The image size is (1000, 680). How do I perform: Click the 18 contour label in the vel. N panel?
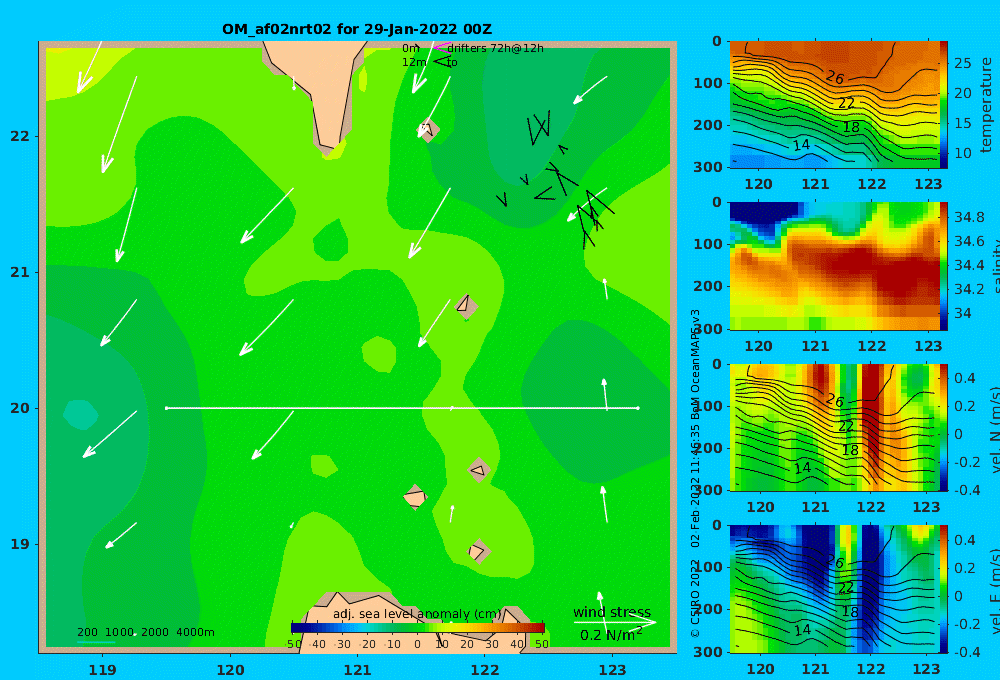point(850,450)
